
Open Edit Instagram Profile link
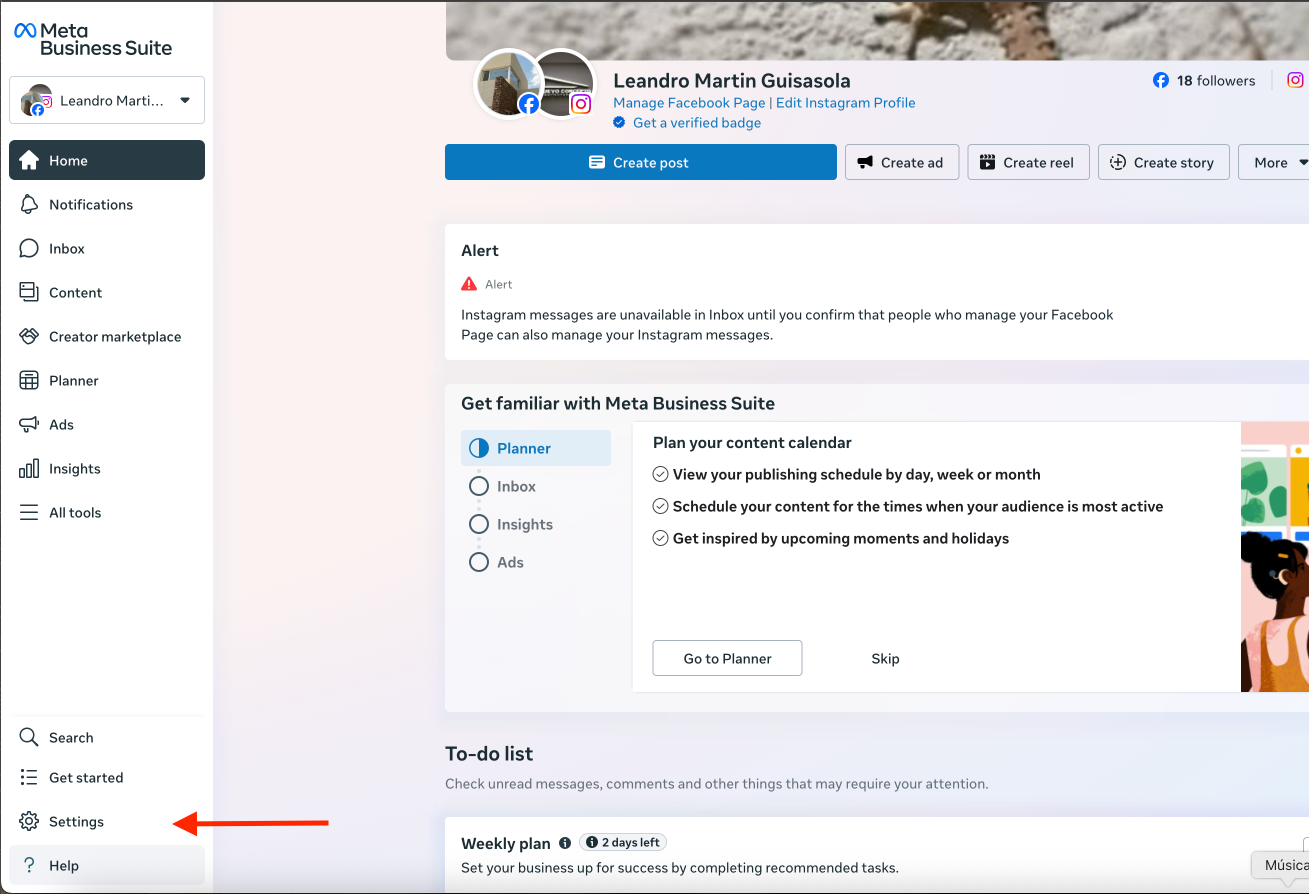(x=846, y=102)
